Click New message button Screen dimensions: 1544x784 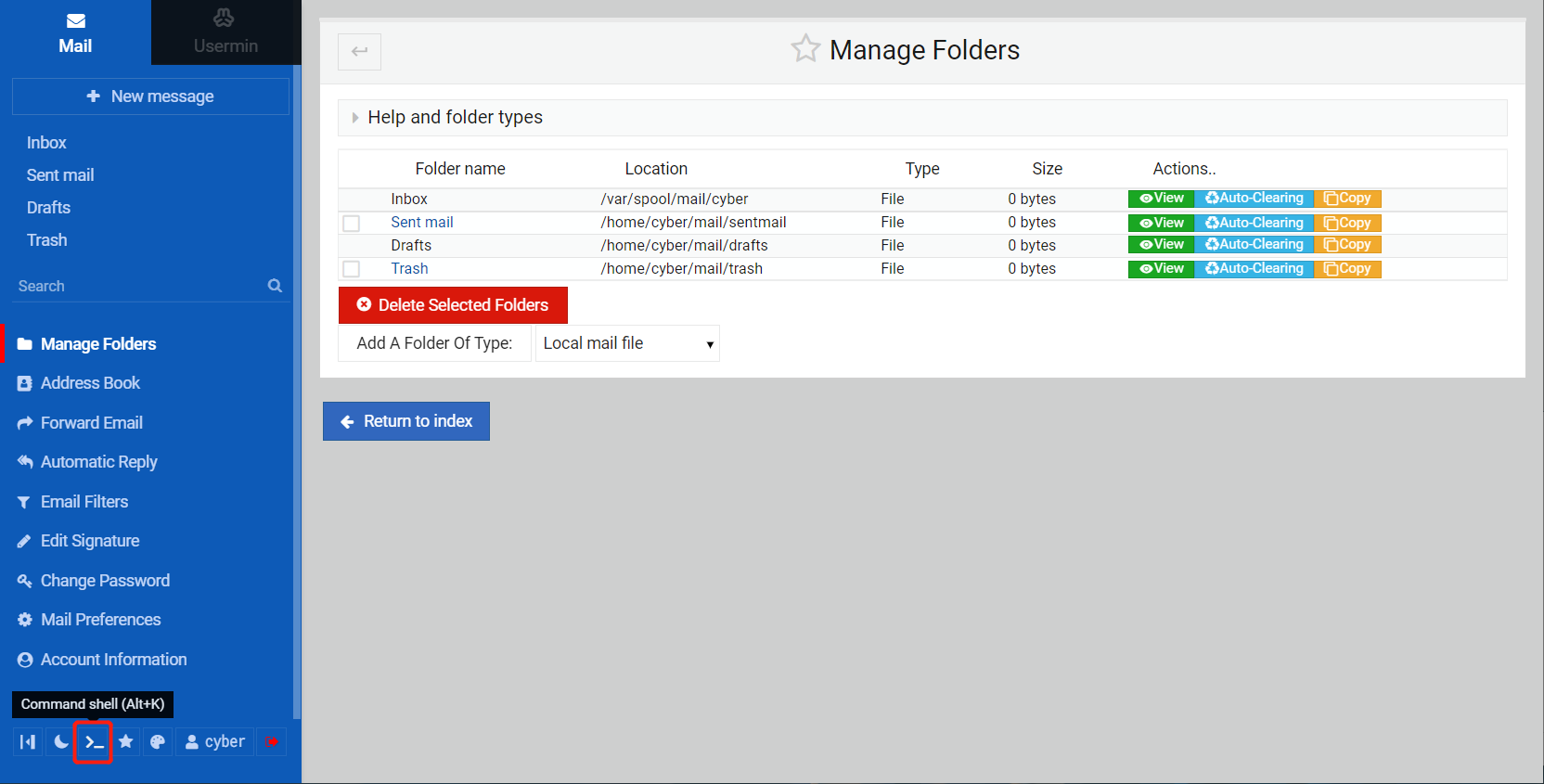point(150,96)
